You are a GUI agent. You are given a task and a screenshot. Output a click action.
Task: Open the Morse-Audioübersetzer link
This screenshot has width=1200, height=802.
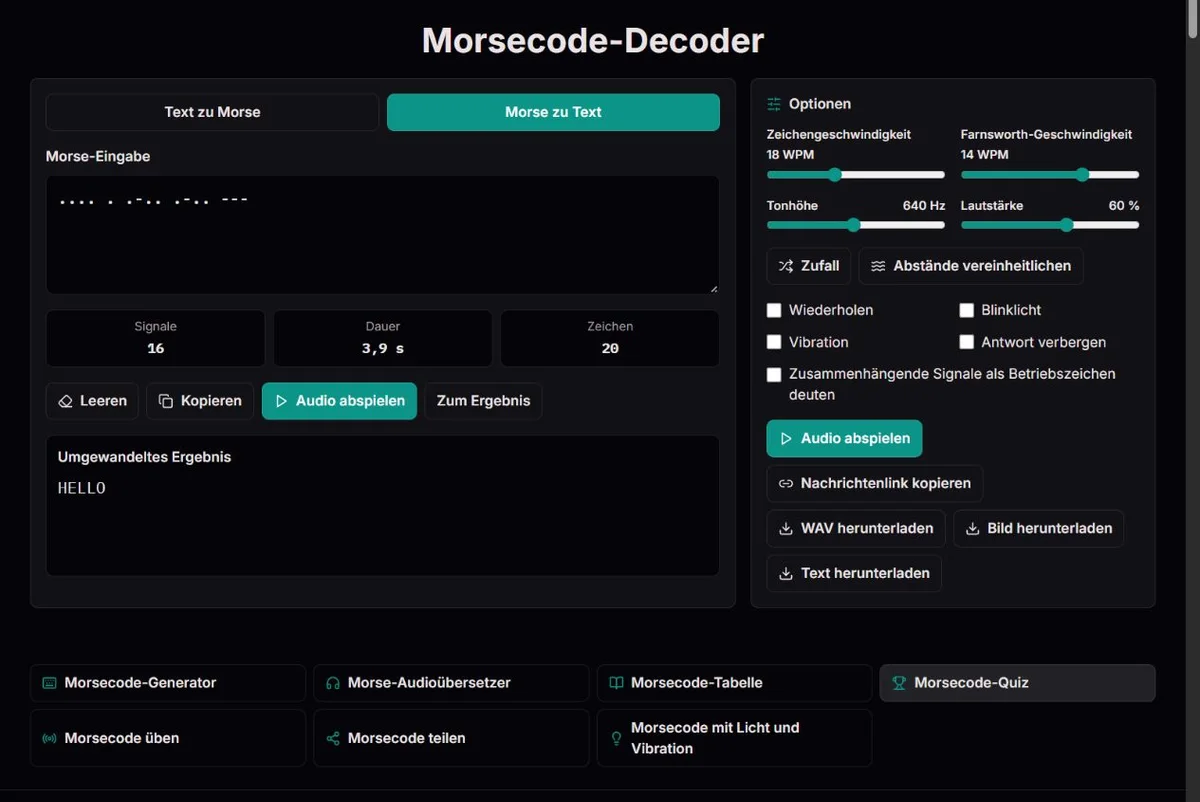pos(451,683)
